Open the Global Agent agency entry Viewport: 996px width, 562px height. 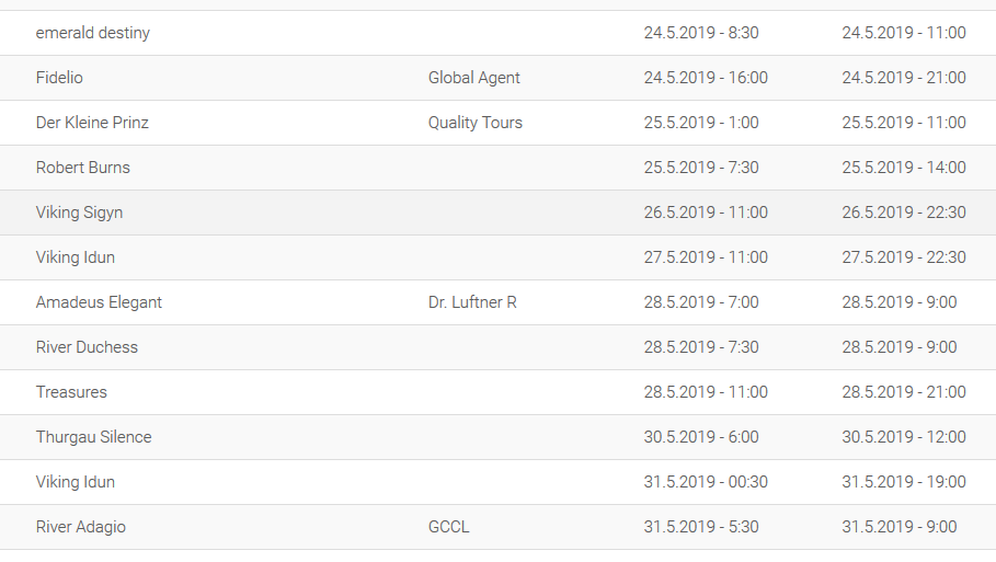coord(474,77)
